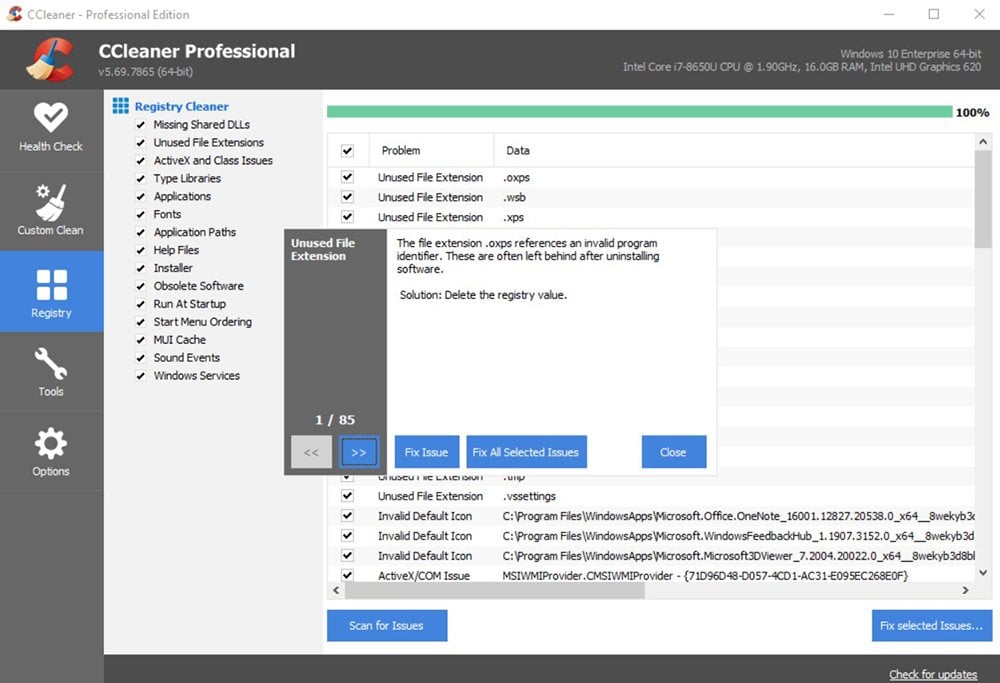This screenshot has height=683, width=1000.
Task: Click the CCleaner logo in header
Action: (51, 60)
